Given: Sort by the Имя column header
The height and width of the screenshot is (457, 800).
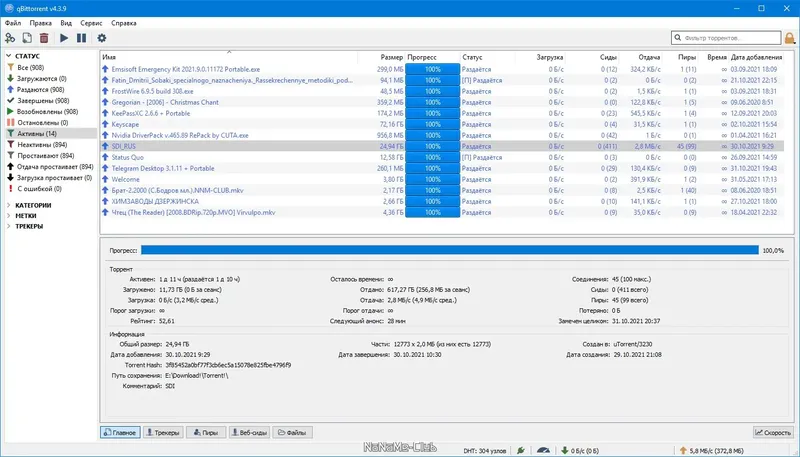Looking at the screenshot, I should (x=229, y=57).
